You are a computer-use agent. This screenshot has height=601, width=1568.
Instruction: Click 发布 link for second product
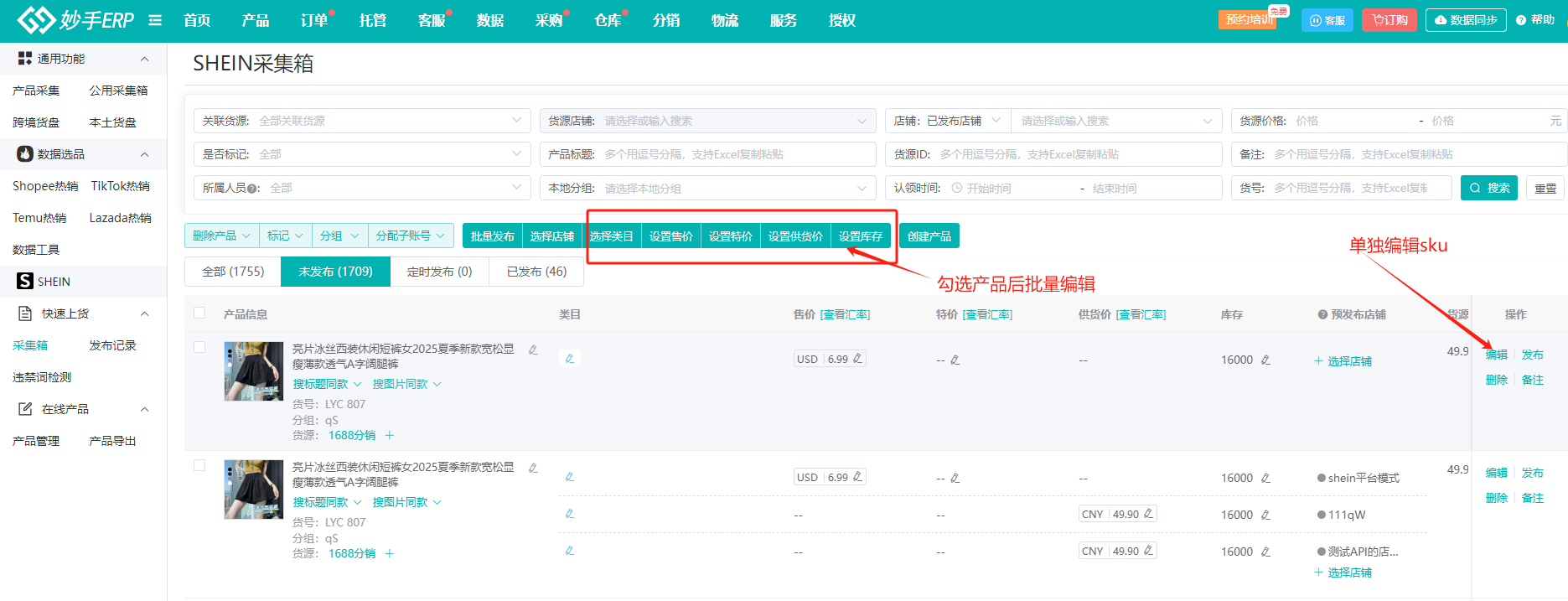[1533, 473]
